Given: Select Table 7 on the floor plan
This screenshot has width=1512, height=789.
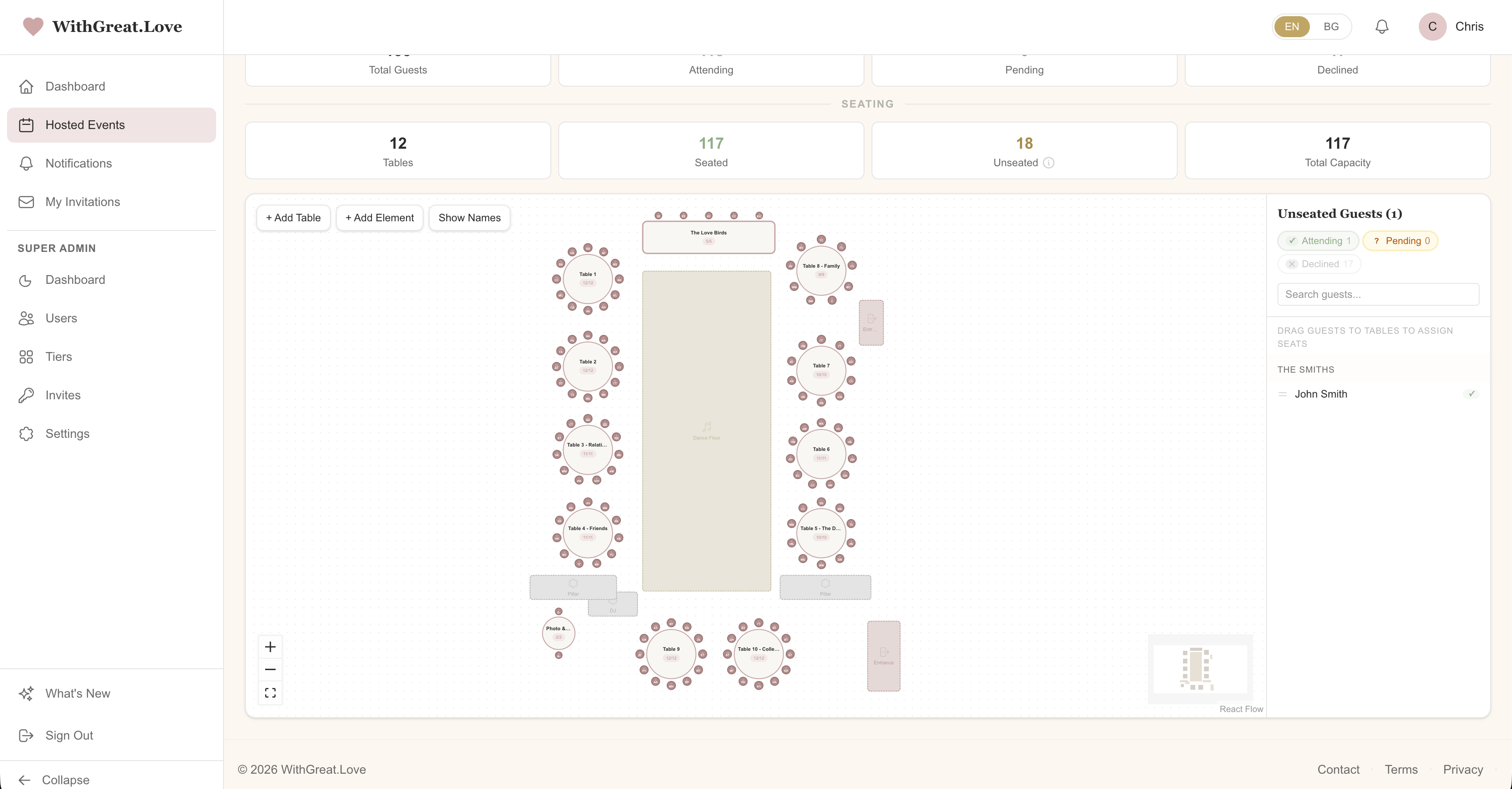Looking at the screenshot, I should pyautogui.click(x=821, y=370).
